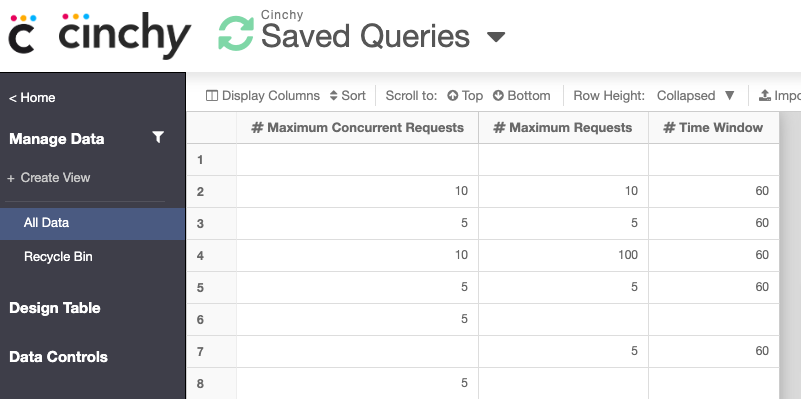The width and height of the screenshot is (801, 399).
Task: Click the Import upload icon
Action: click(x=765, y=96)
